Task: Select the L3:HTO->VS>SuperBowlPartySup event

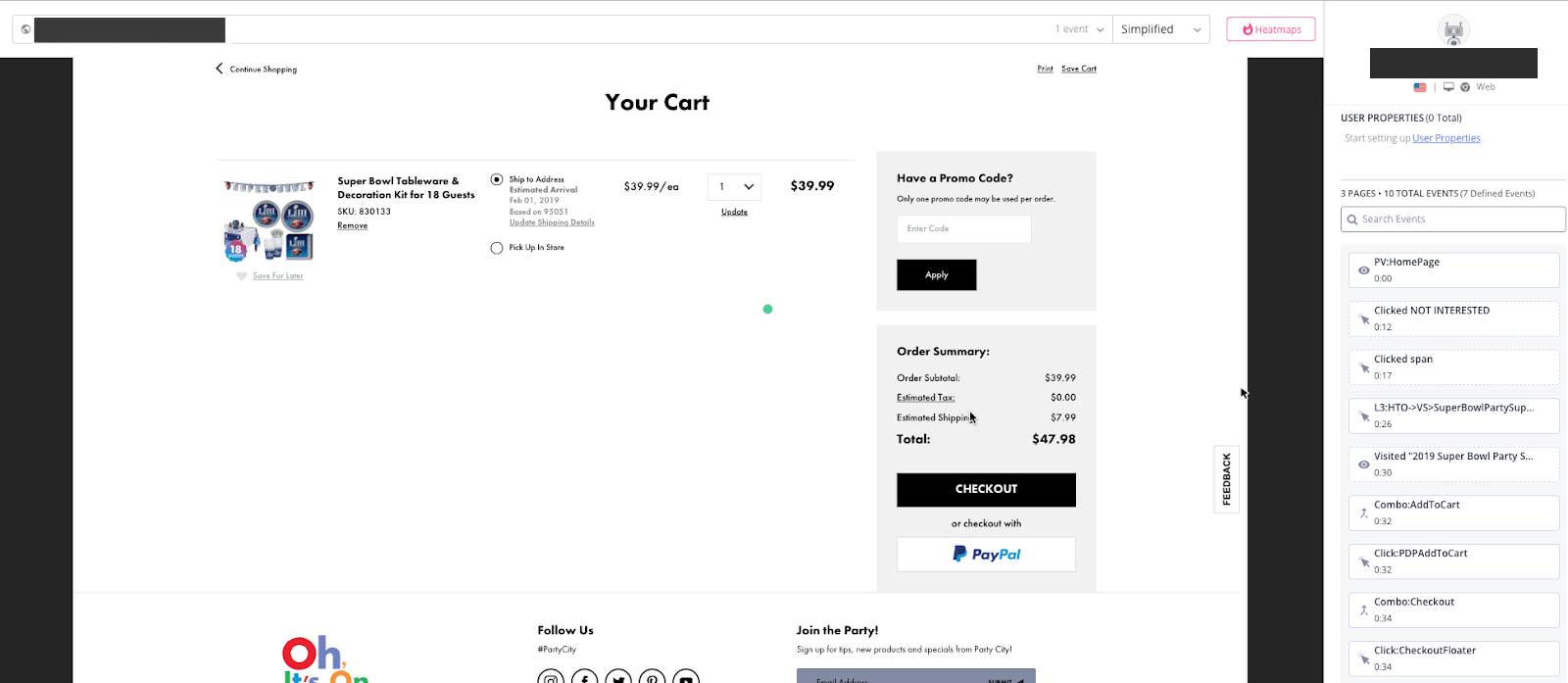Action: (x=1453, y=415)
